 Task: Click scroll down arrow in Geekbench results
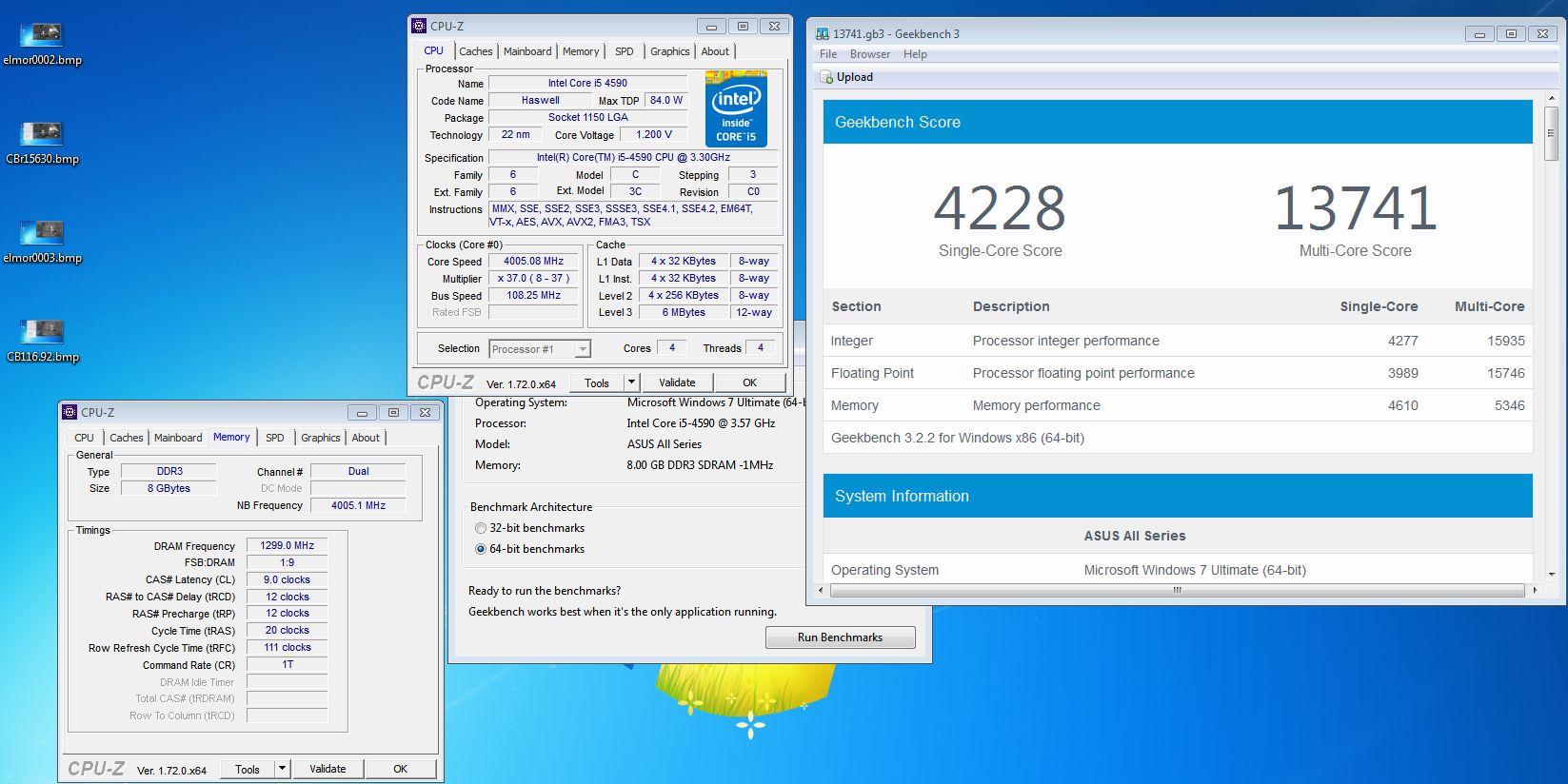[x=1551, y=574]
